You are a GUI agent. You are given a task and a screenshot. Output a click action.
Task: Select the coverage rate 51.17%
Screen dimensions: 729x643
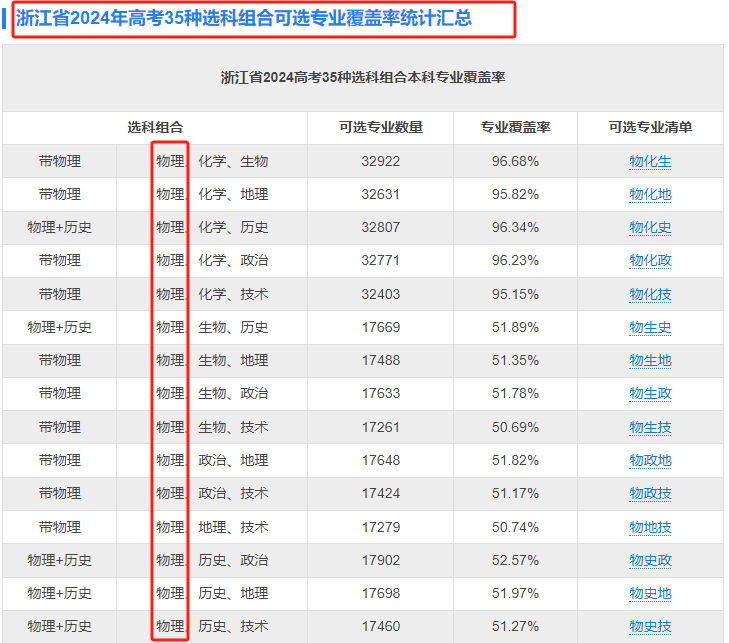point(515,493)
